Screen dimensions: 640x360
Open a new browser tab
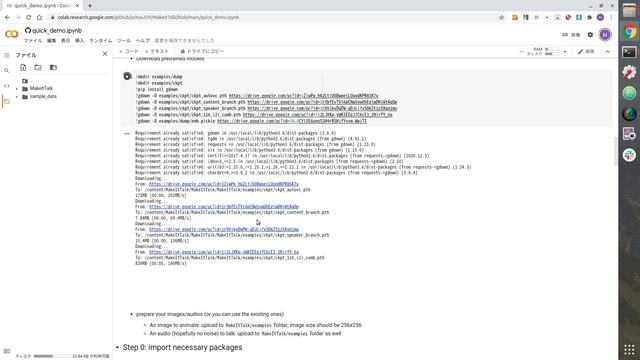coord(90,6)
